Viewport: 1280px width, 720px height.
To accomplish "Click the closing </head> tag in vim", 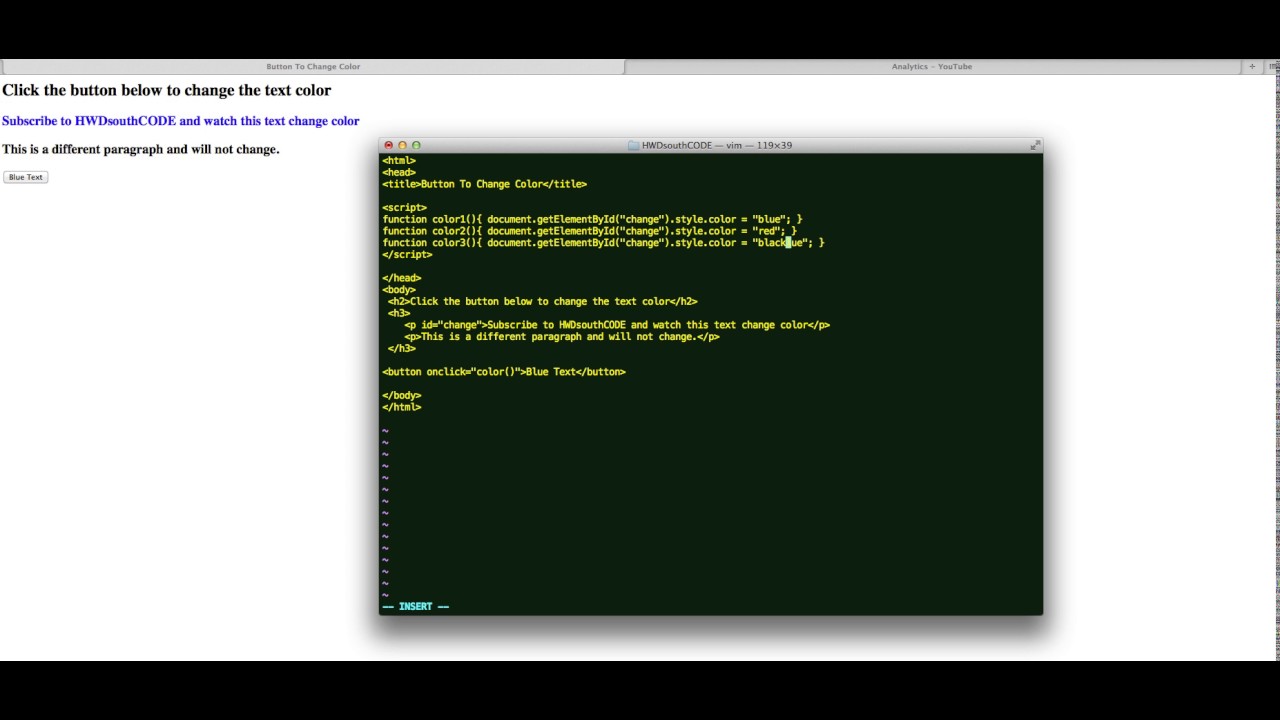I will pyautogui.click(x=402, y=278).
